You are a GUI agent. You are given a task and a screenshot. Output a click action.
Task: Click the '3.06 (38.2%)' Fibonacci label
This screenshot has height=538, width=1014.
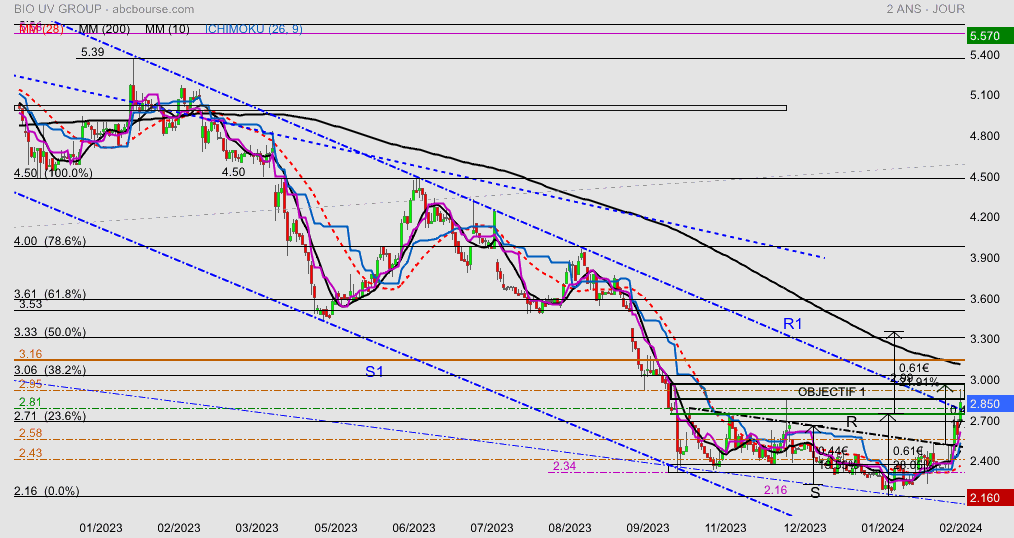pos(50,371)
